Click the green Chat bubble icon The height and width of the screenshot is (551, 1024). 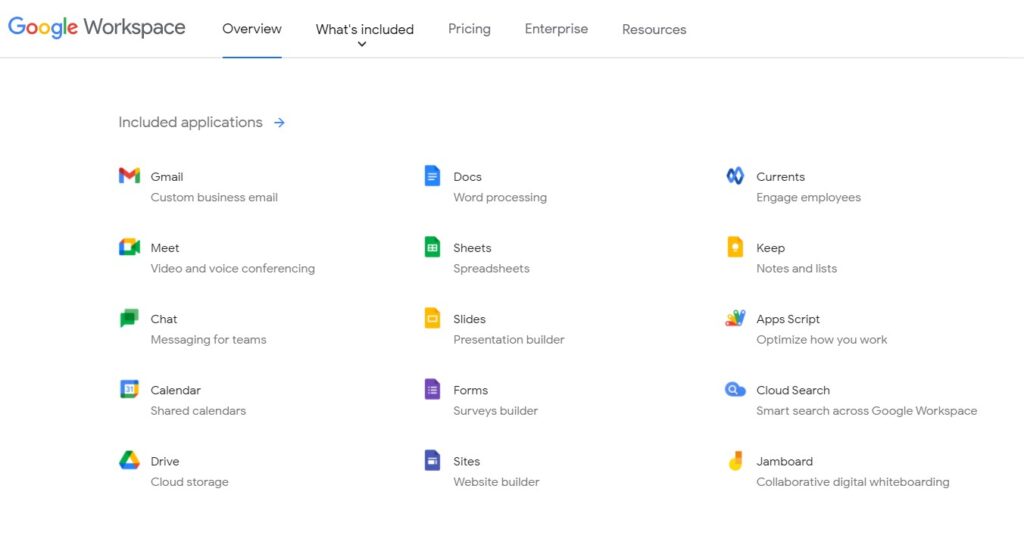click(x=129, y=318)
